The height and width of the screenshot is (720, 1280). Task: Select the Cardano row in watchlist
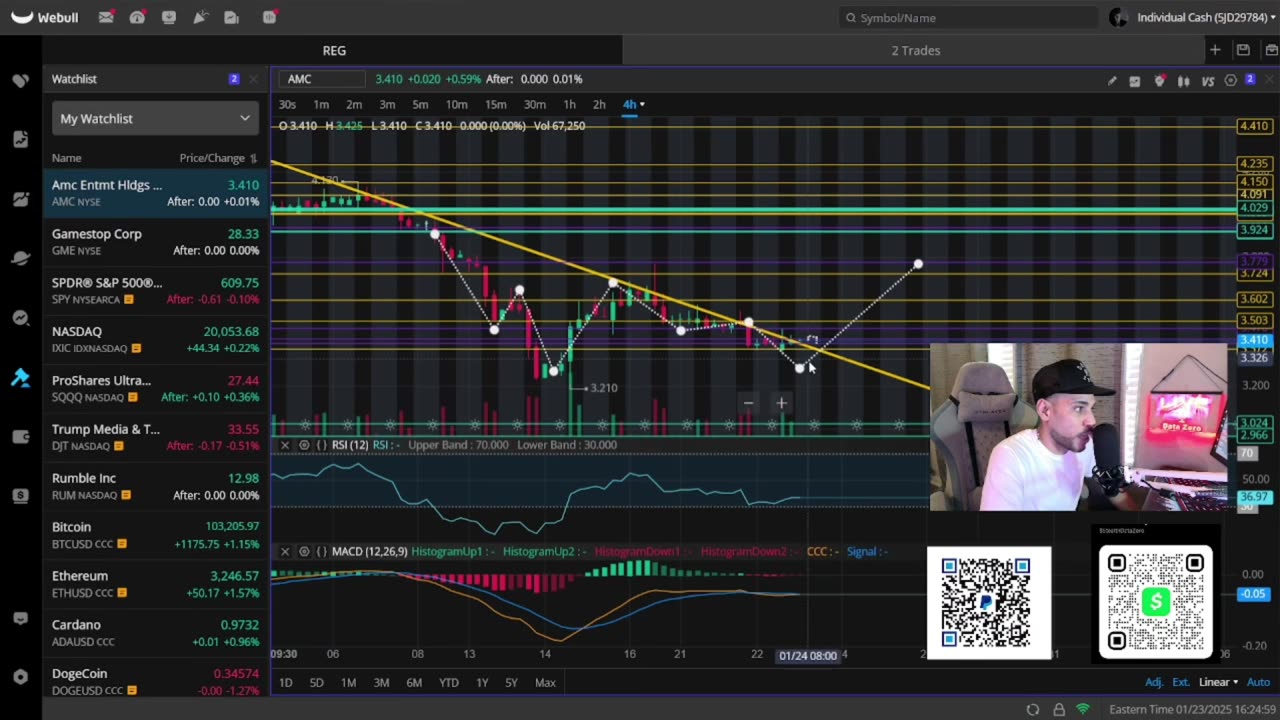(x=156, y=632)
